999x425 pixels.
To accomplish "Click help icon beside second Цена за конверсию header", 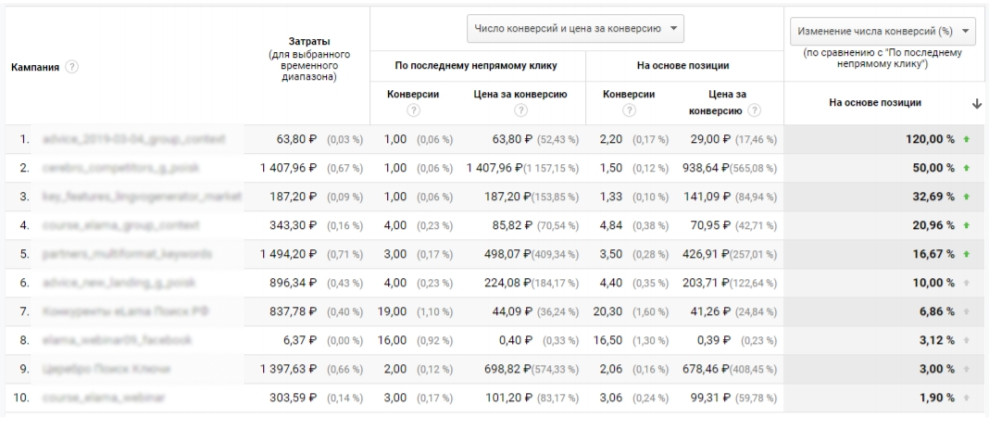I will (753, 111).
